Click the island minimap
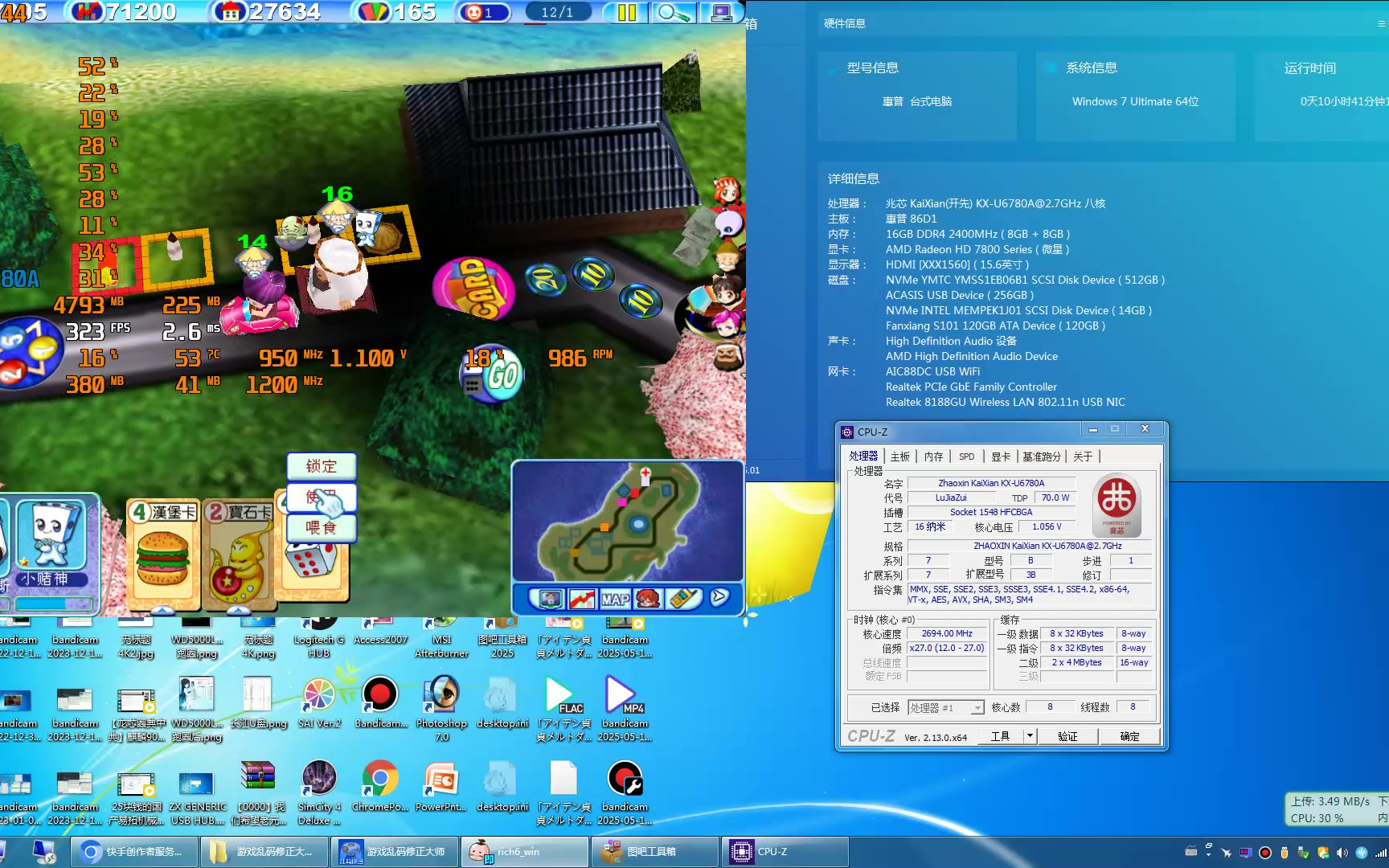This screenshot has height=868, width=1389. coord(628,521)
